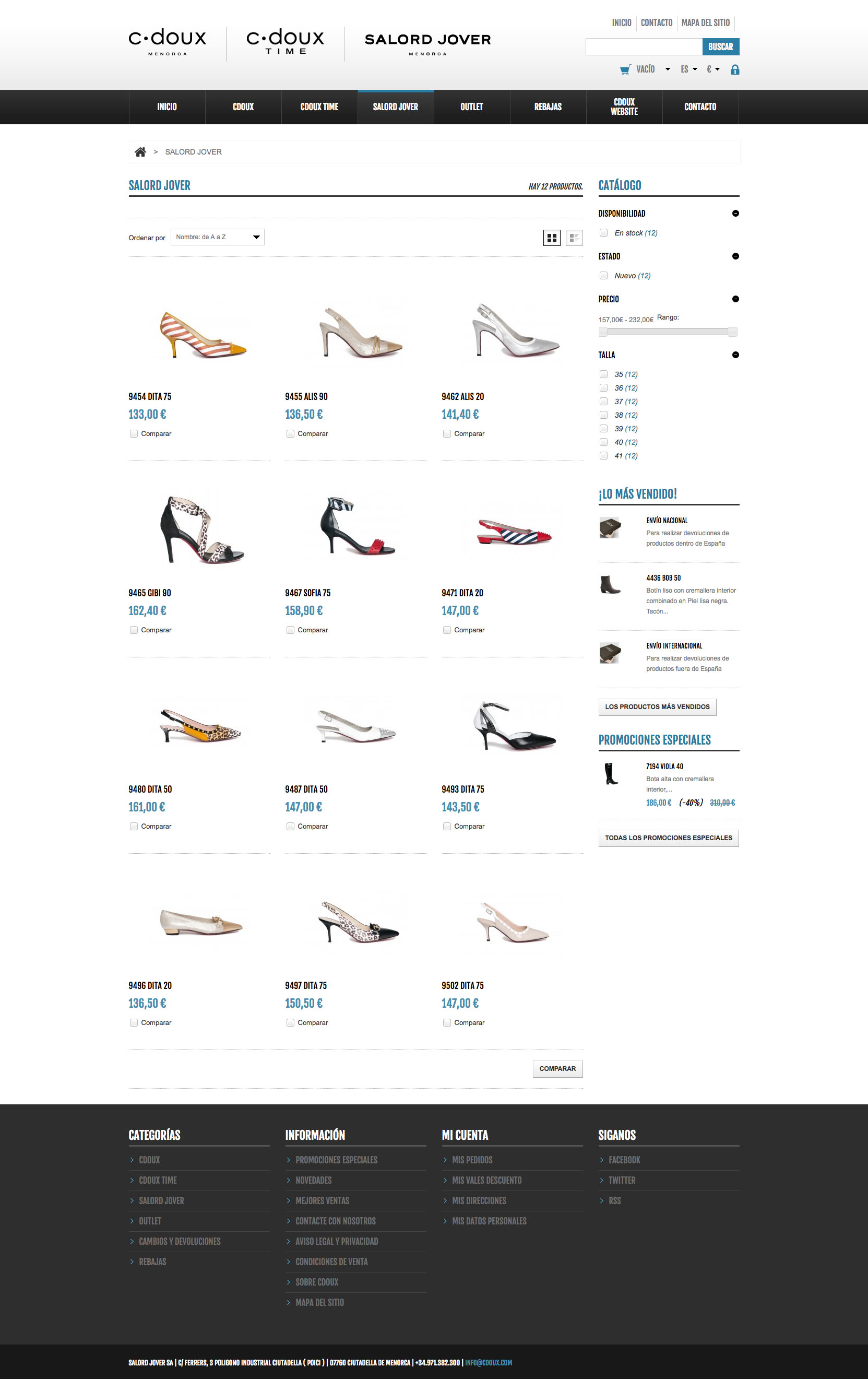Open the Envío Nacional box thumbnail
Viewport: 868px width, 1379px height.
tap(610, 527)
